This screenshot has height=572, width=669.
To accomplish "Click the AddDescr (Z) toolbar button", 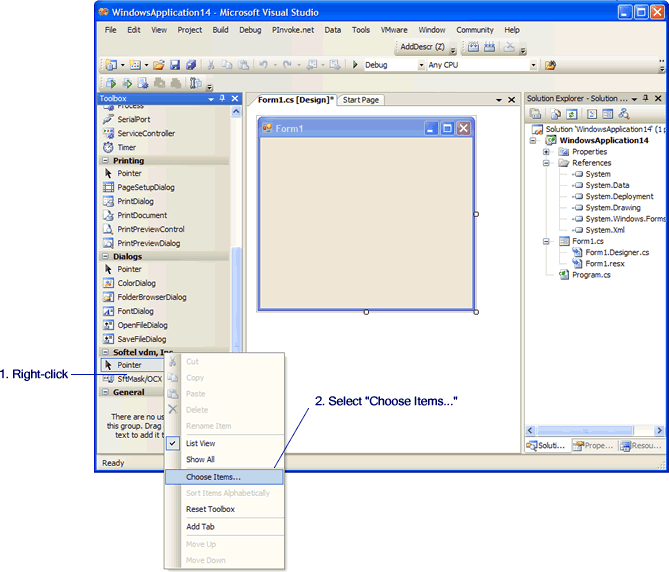I will [422, 47].
